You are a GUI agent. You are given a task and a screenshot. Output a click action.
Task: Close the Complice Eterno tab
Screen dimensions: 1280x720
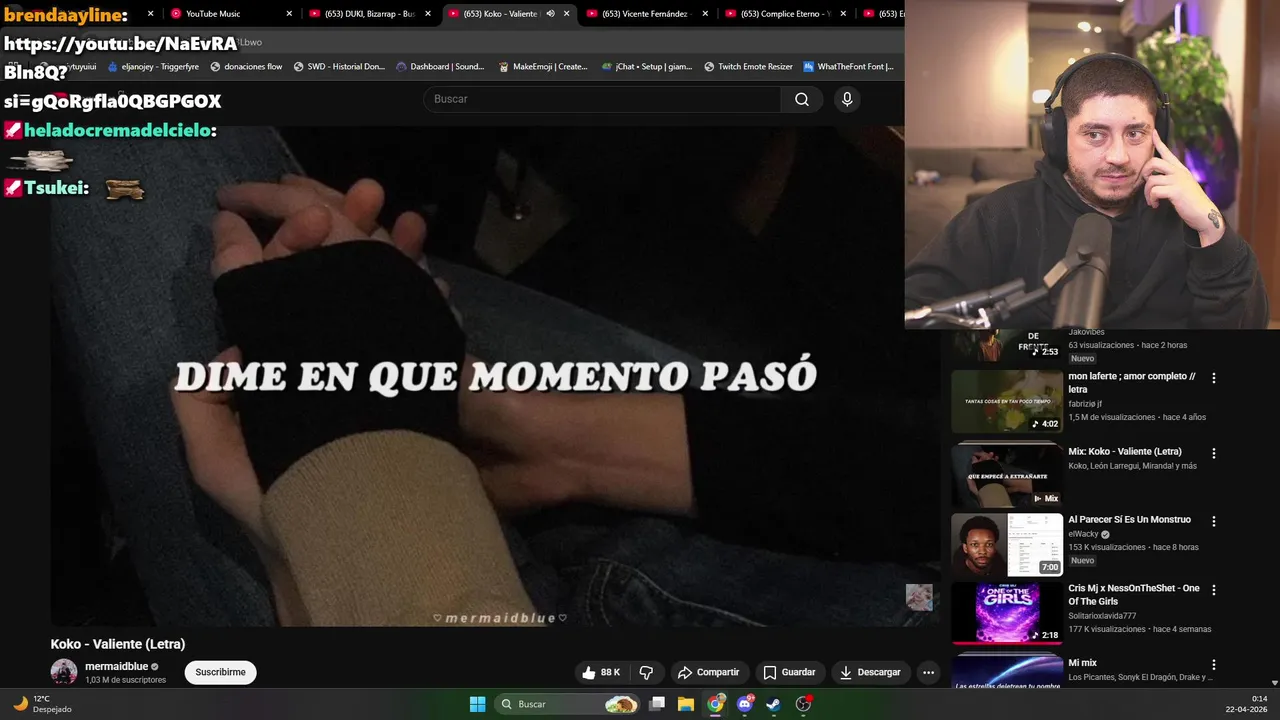tap(843, 14)
